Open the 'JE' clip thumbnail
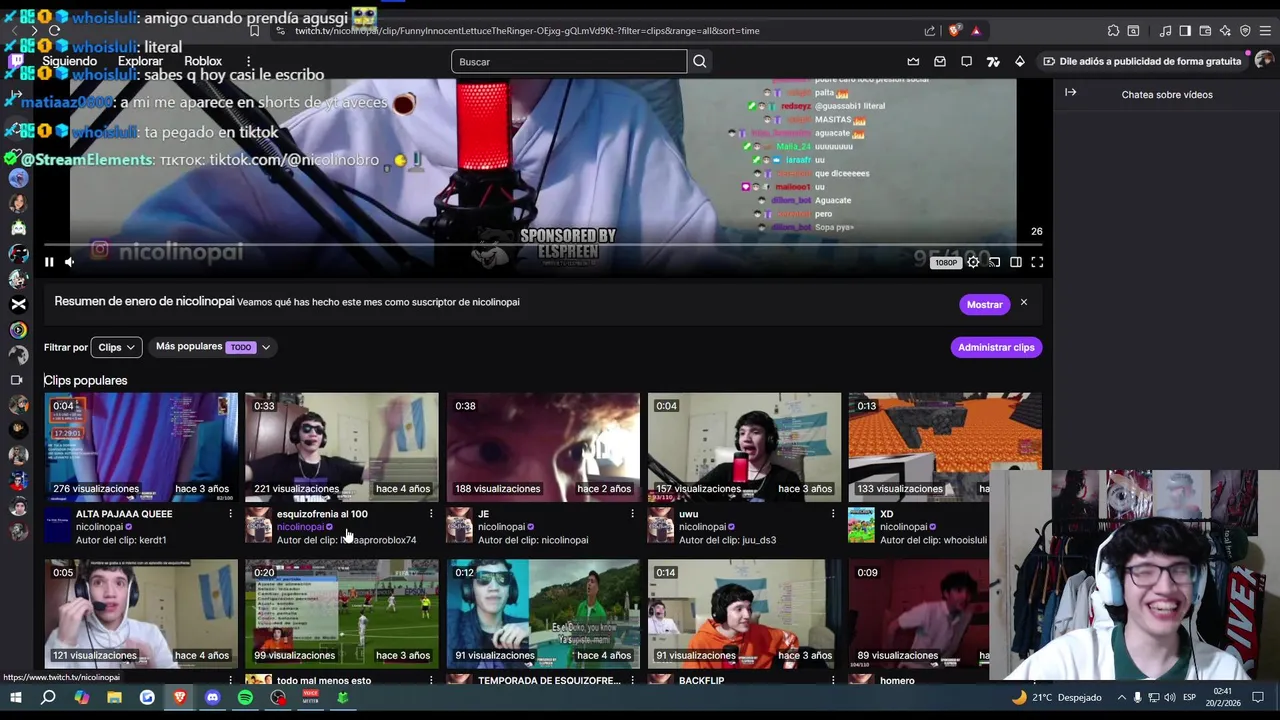Screen dimensions: 1280x720 pyautogui.click(x=543, y=446)
